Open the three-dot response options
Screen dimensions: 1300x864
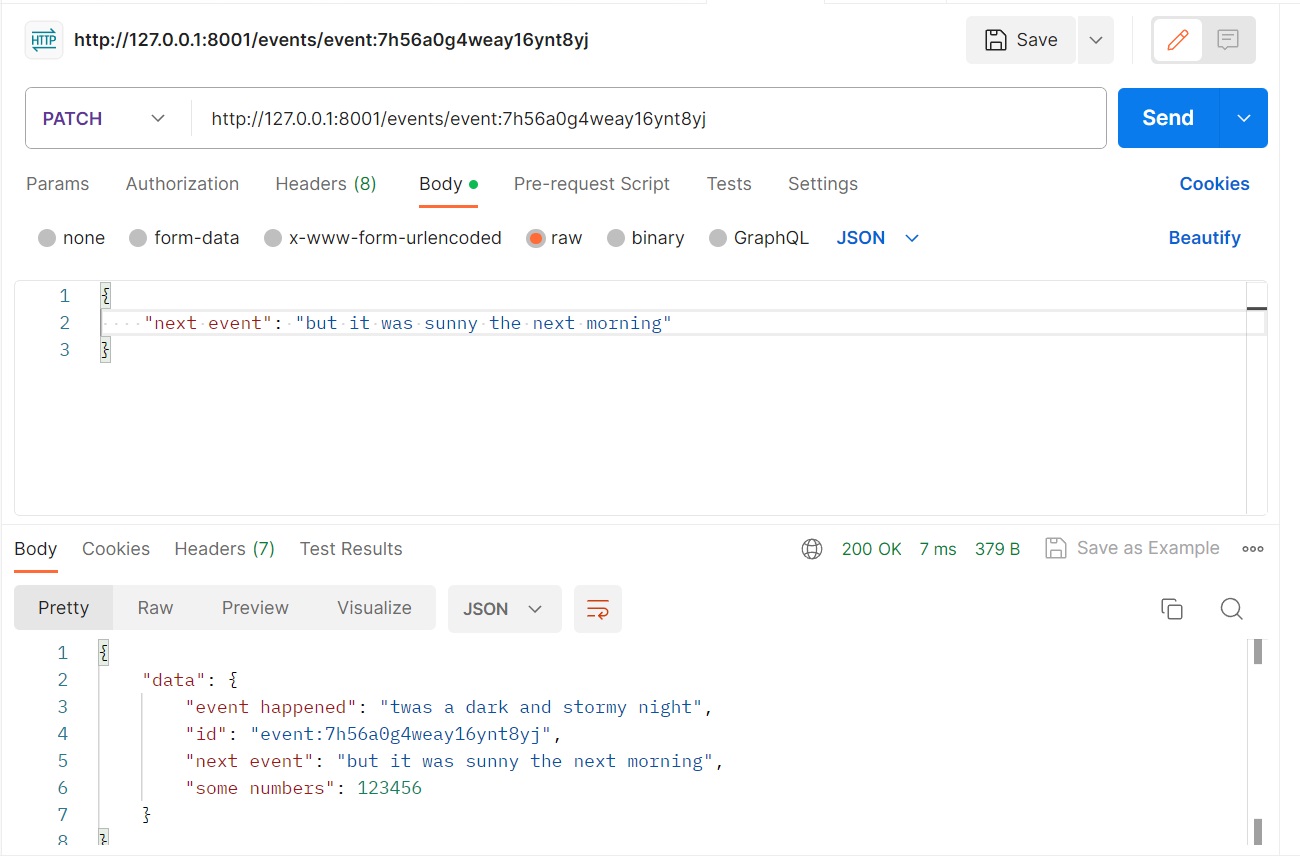(x=1253, y=549)
